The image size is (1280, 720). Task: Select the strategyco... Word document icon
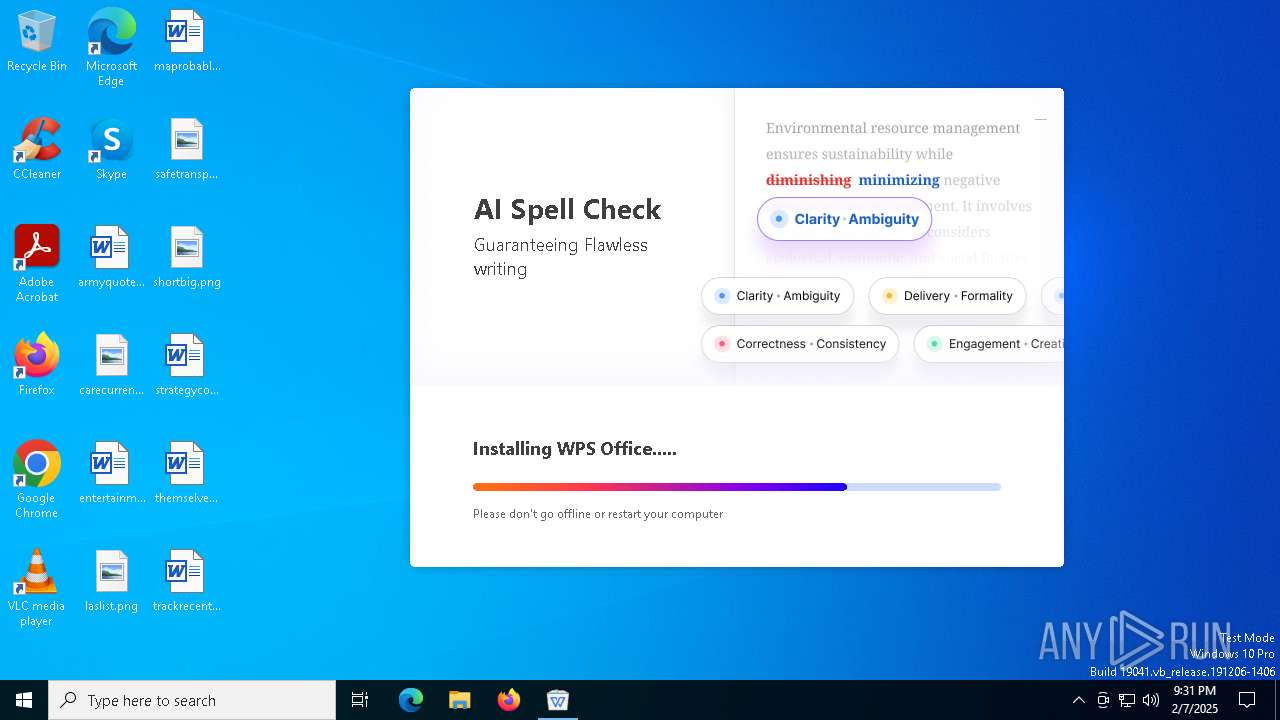pyautogui.click(x=186, y=366)
